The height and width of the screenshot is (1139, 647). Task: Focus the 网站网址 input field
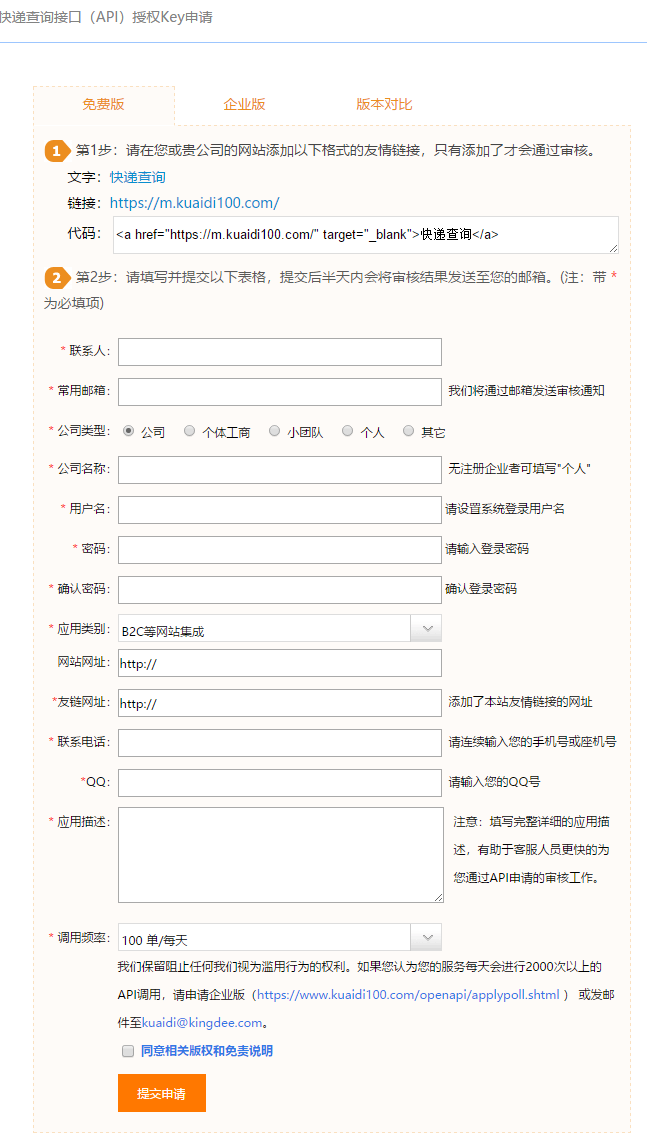(x=280, y=663)
